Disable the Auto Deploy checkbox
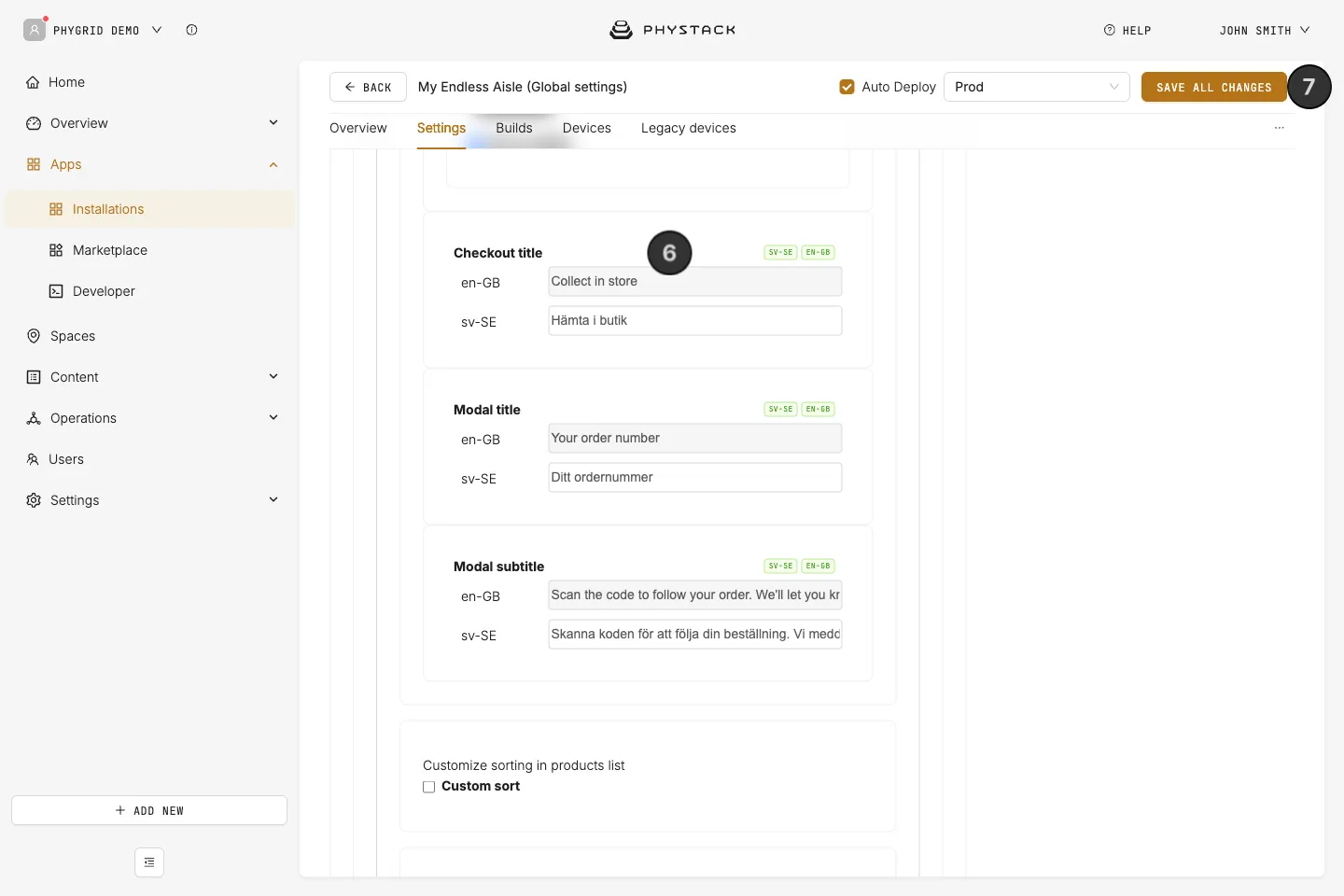The height and width of the screenshot is (896, 1344). tap(847, 87)
